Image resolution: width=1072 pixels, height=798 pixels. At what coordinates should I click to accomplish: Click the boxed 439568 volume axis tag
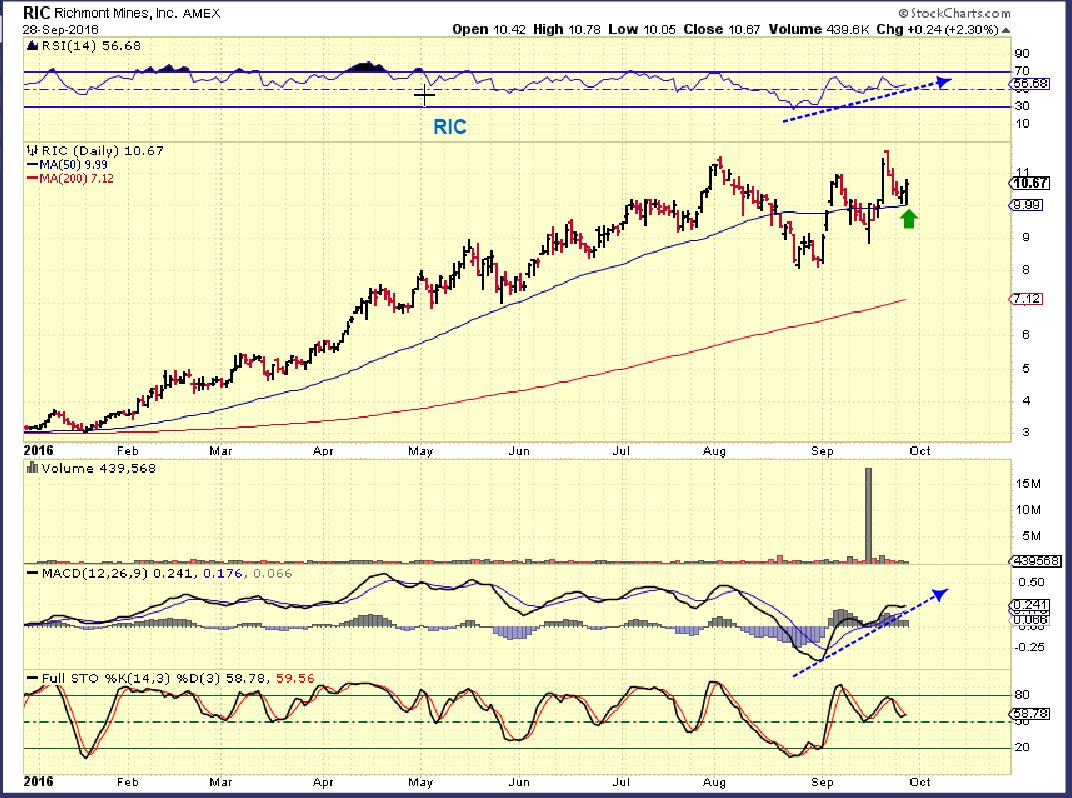coord(1035,561)
